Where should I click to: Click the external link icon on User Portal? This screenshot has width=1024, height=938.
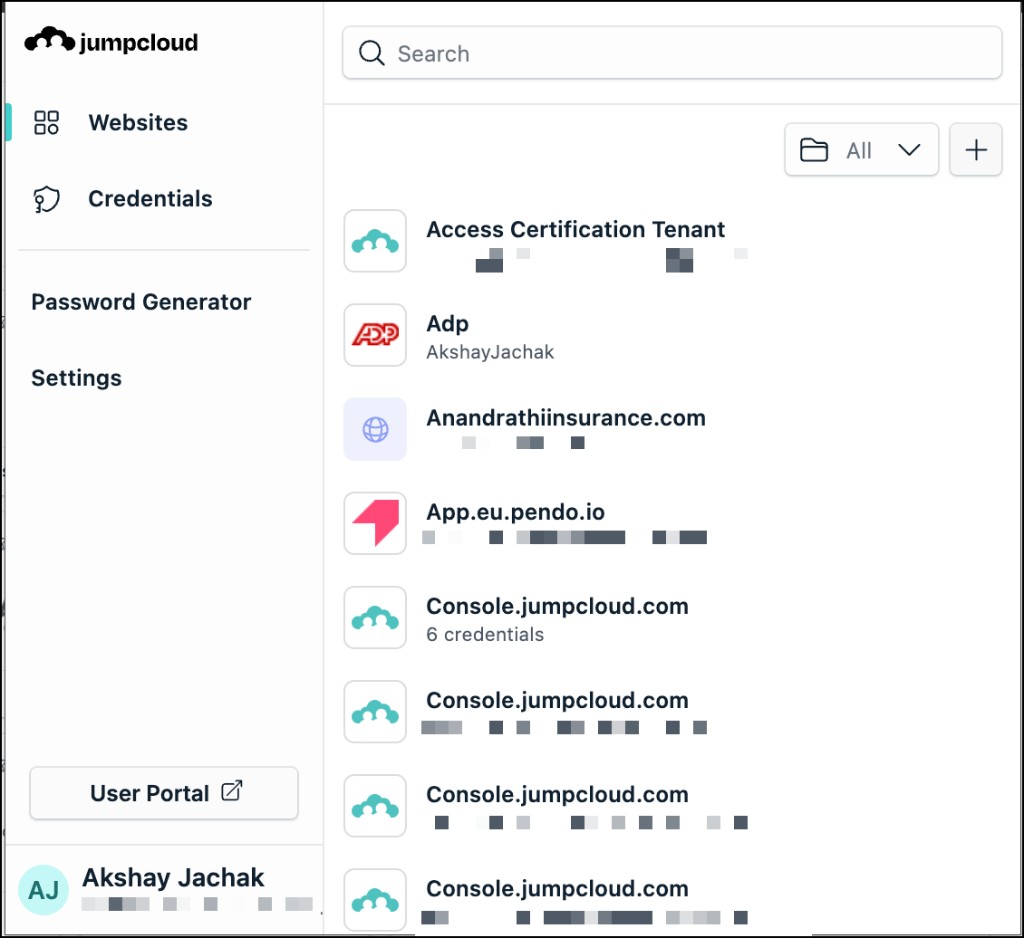point(231,790)
